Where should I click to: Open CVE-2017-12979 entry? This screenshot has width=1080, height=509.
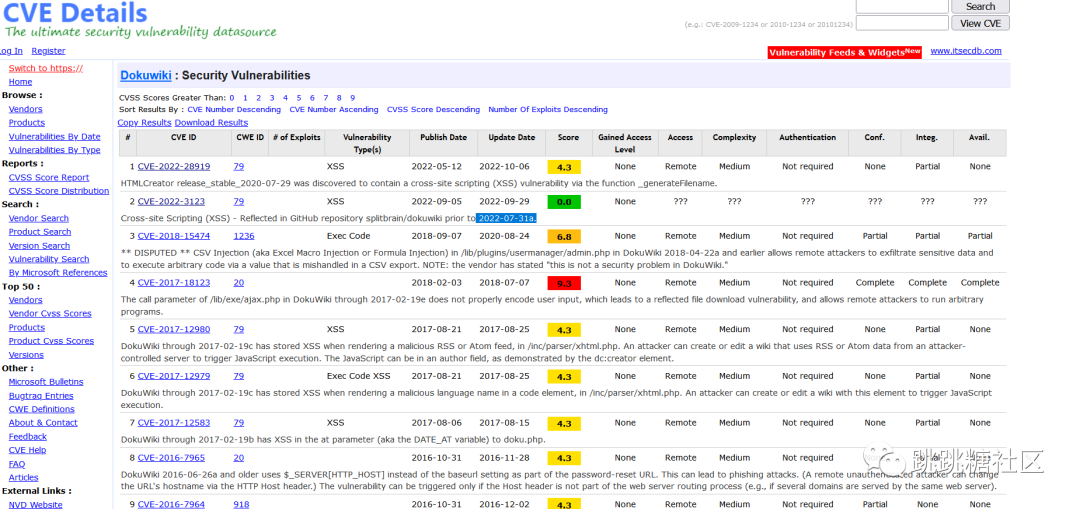coord(174,376)
